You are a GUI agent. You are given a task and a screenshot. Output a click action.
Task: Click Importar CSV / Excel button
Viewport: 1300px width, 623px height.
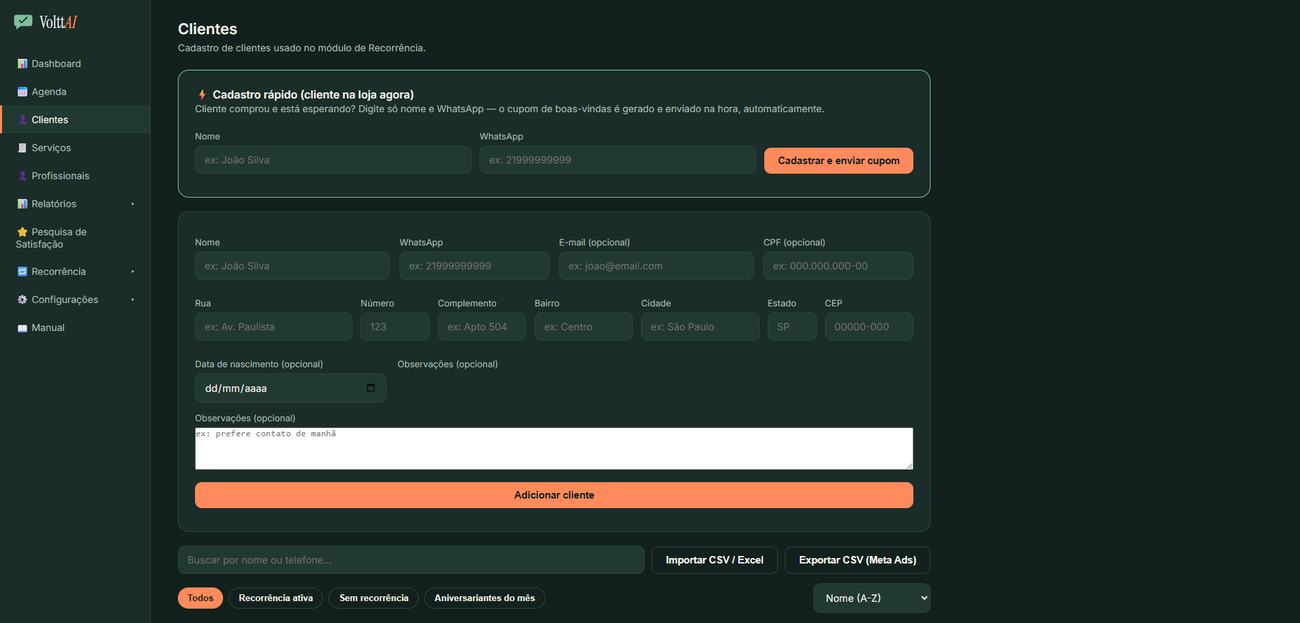(714, 560)
